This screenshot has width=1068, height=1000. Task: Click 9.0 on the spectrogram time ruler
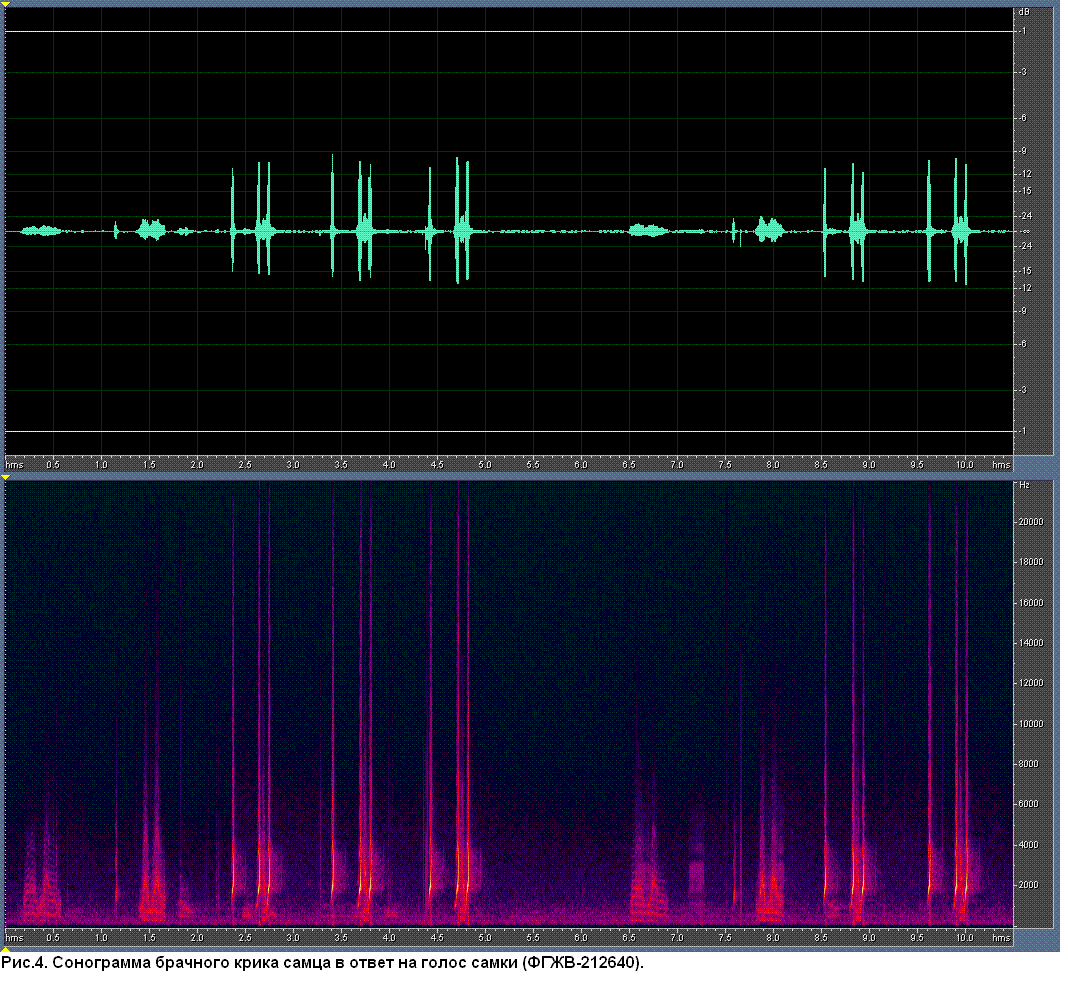click(869, 937)
